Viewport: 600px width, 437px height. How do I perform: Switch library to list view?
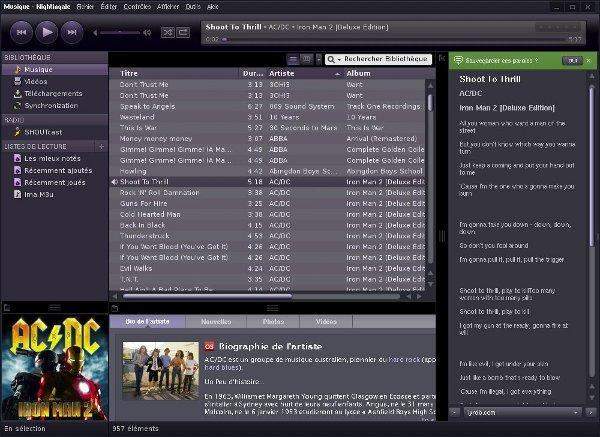292,59
